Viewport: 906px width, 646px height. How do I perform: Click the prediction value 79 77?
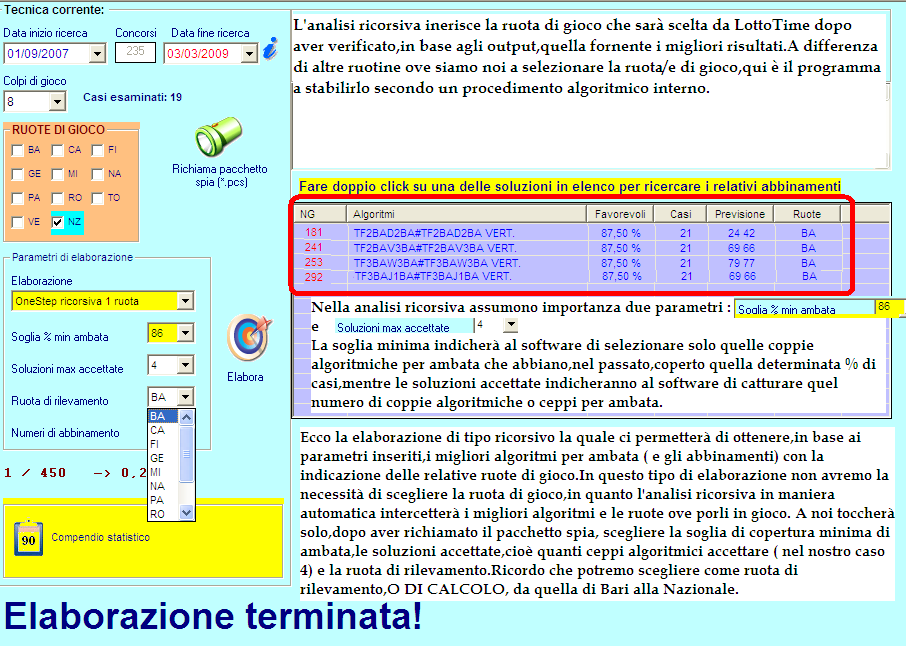pyautogui.click(x=741, y=263)
